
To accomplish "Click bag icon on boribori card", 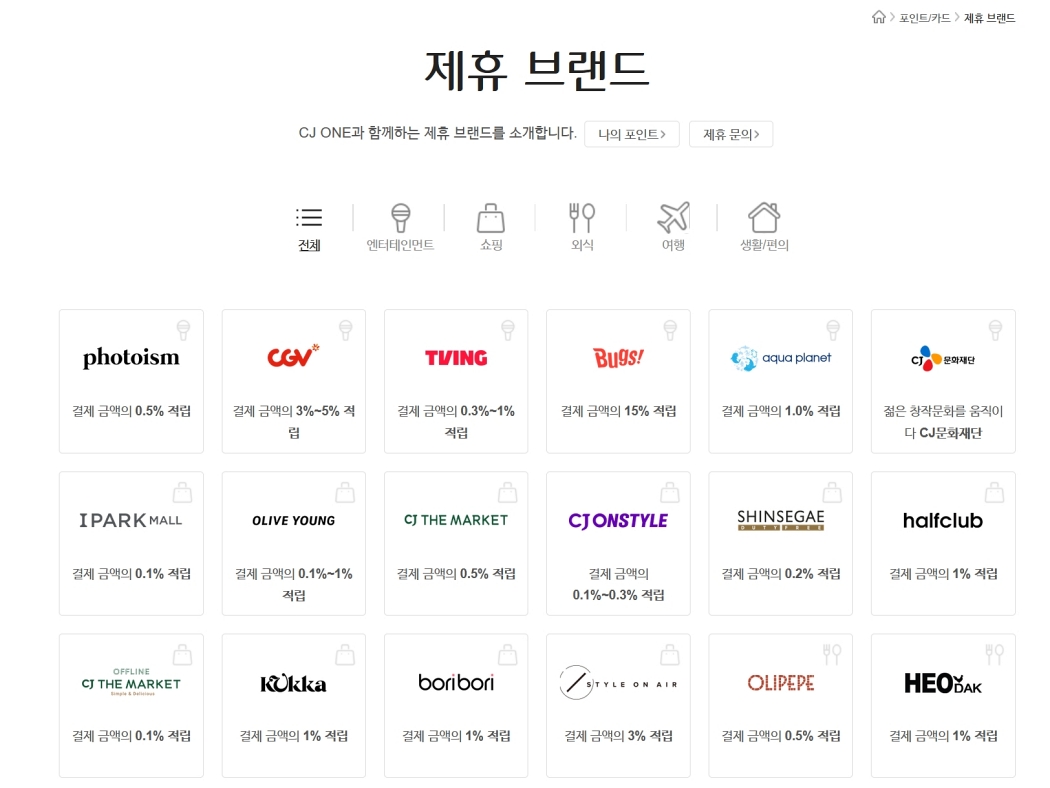I will pyautogui.click(x=508, y=654).
